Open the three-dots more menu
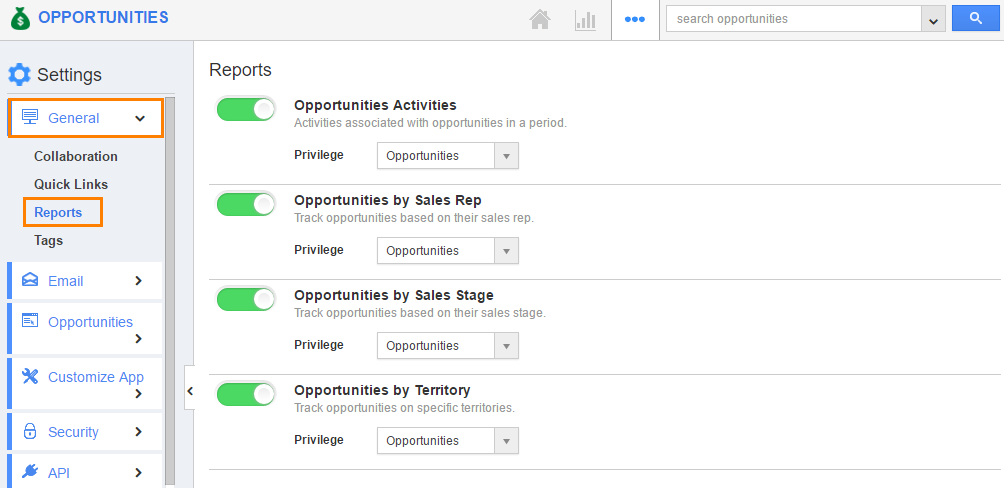This screenshot has height=488, width=1004. coord(635,19)
